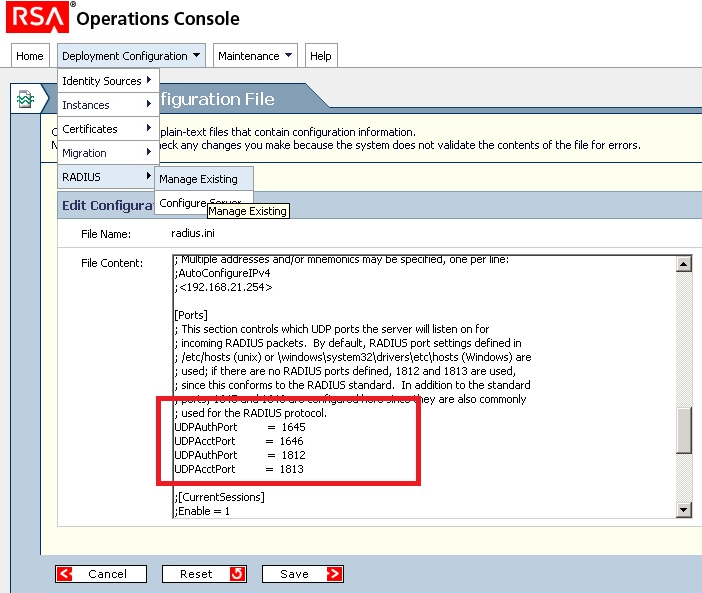Click the Cancel button
702x593 pixels.
coord(101,574)
